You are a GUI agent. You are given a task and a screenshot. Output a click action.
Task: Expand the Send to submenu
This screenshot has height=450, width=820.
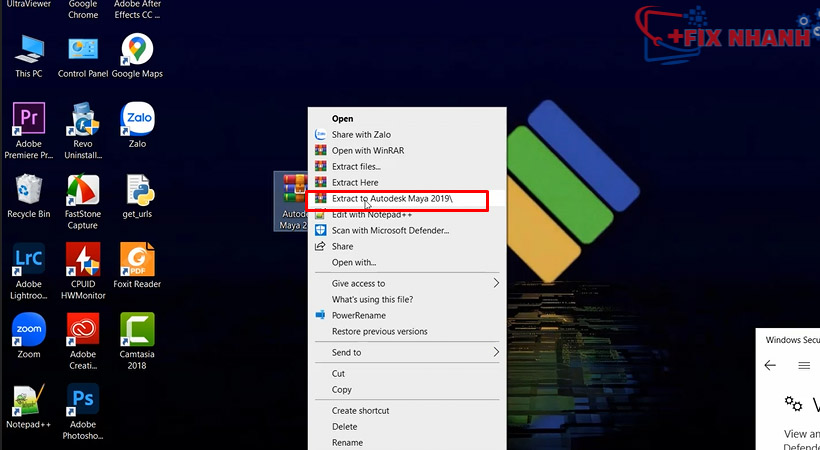point(407,353)
